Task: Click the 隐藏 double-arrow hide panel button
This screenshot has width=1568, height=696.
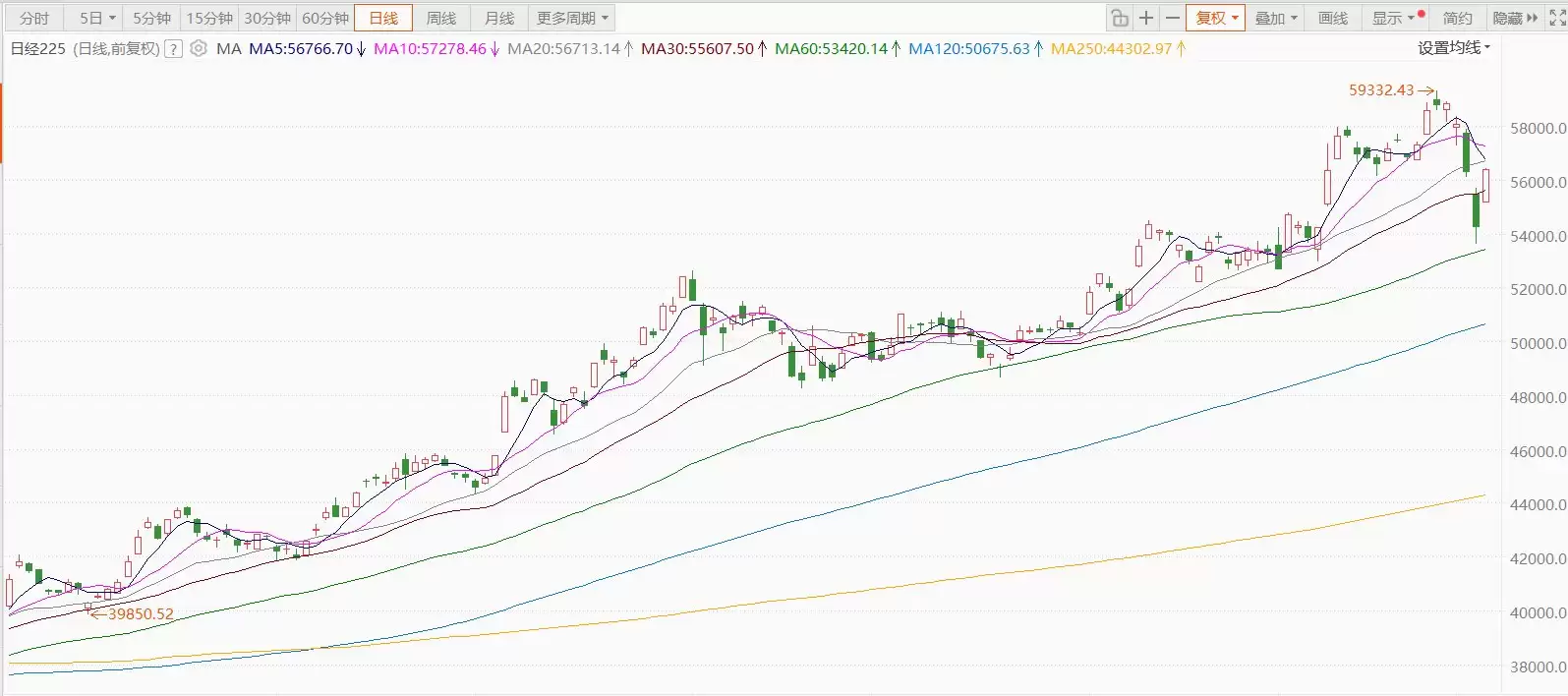Action: click(1515, 18)
